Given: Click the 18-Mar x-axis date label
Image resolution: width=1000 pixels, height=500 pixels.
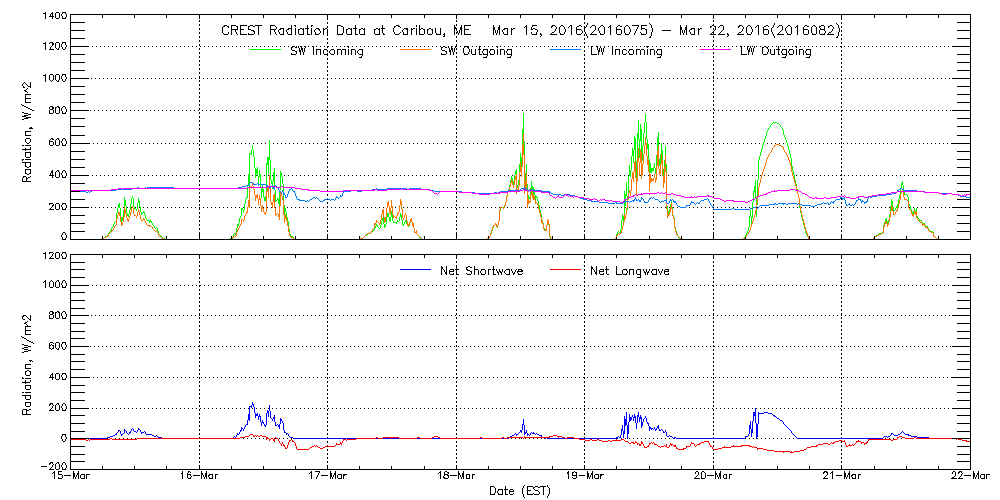Looking at the screenshot, I should [457, 477].
